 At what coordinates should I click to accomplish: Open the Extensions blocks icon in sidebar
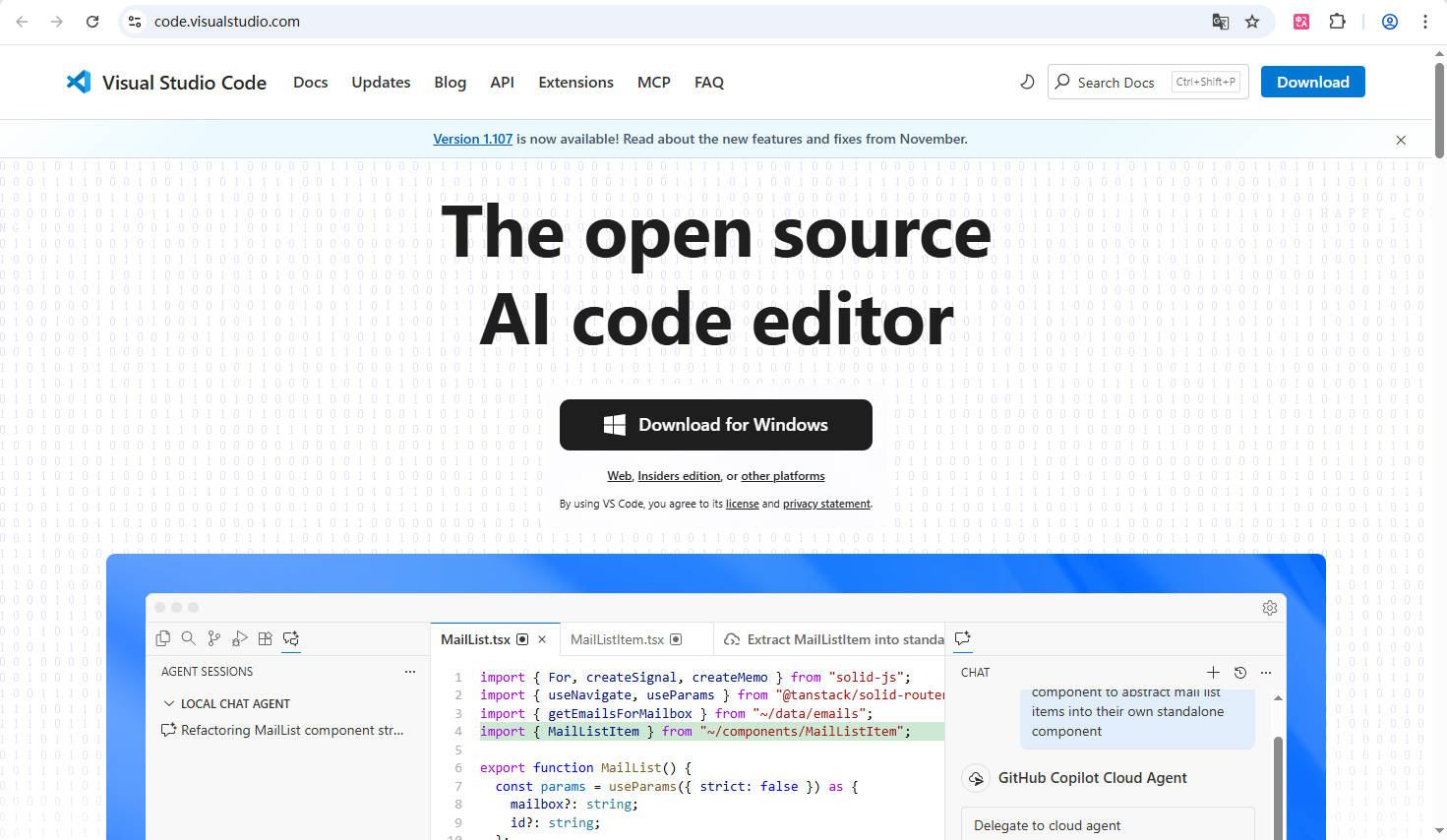(265, 638)
